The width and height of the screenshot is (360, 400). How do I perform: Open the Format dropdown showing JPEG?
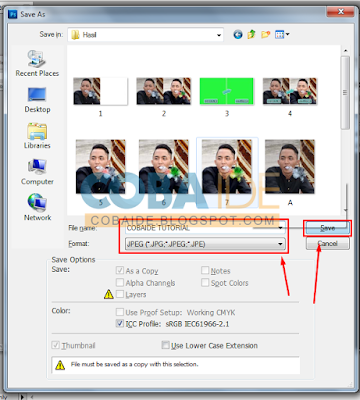coord(205,244)
